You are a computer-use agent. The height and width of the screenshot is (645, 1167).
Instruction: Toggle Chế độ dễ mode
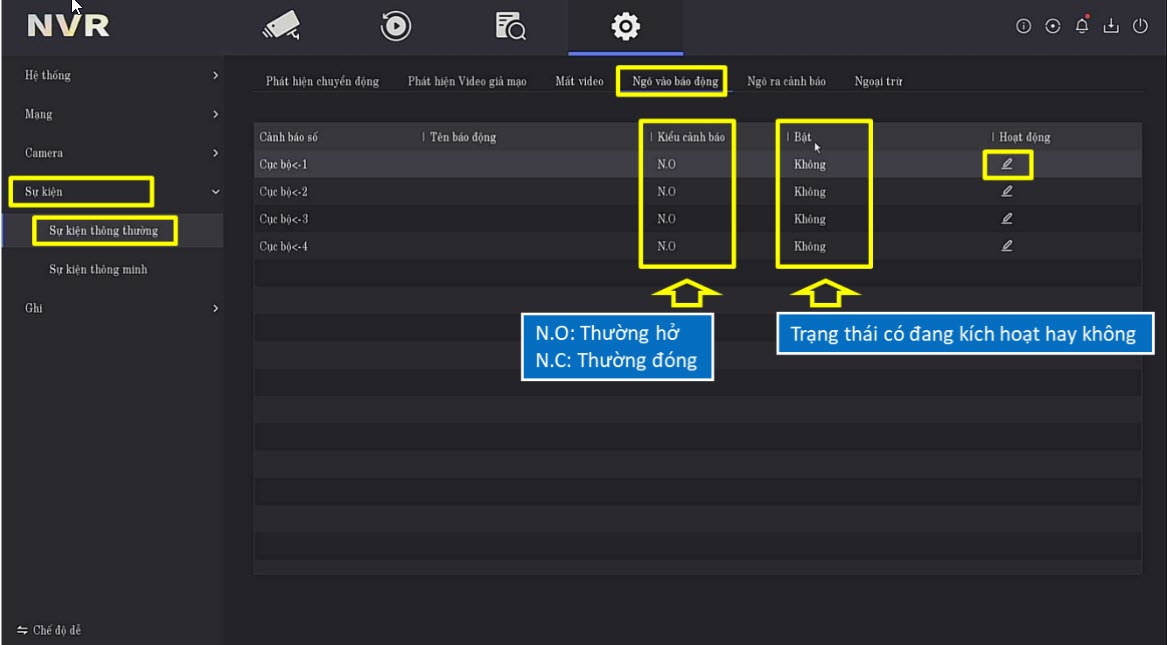click(50, 631)
